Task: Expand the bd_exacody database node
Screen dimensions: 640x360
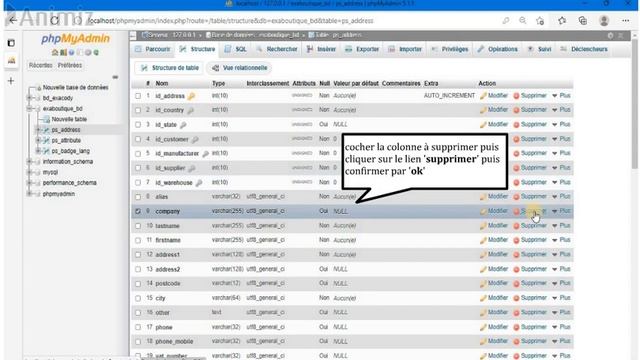Action: point(29,98)
